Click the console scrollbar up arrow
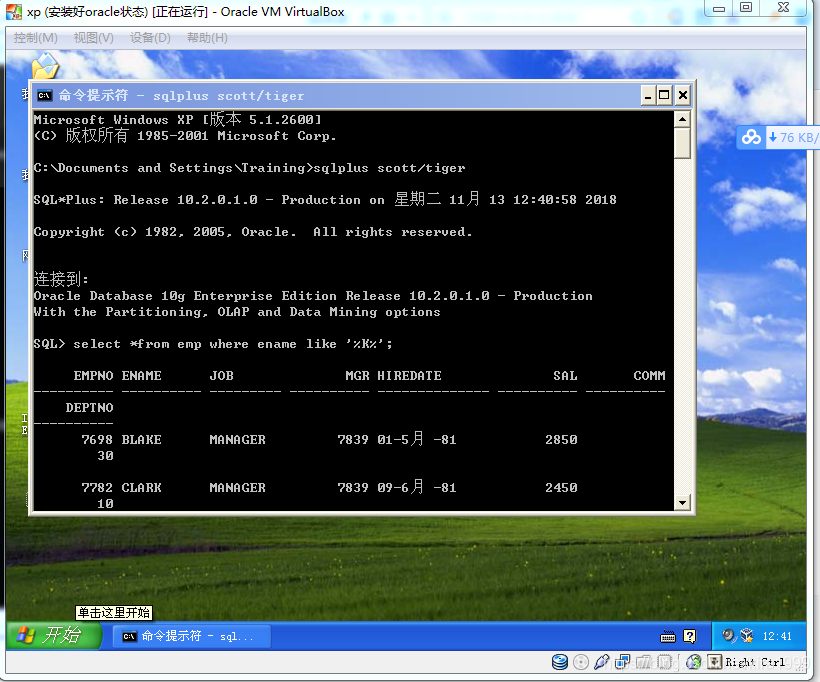This screenshot has width=820, height=682. 682,119
